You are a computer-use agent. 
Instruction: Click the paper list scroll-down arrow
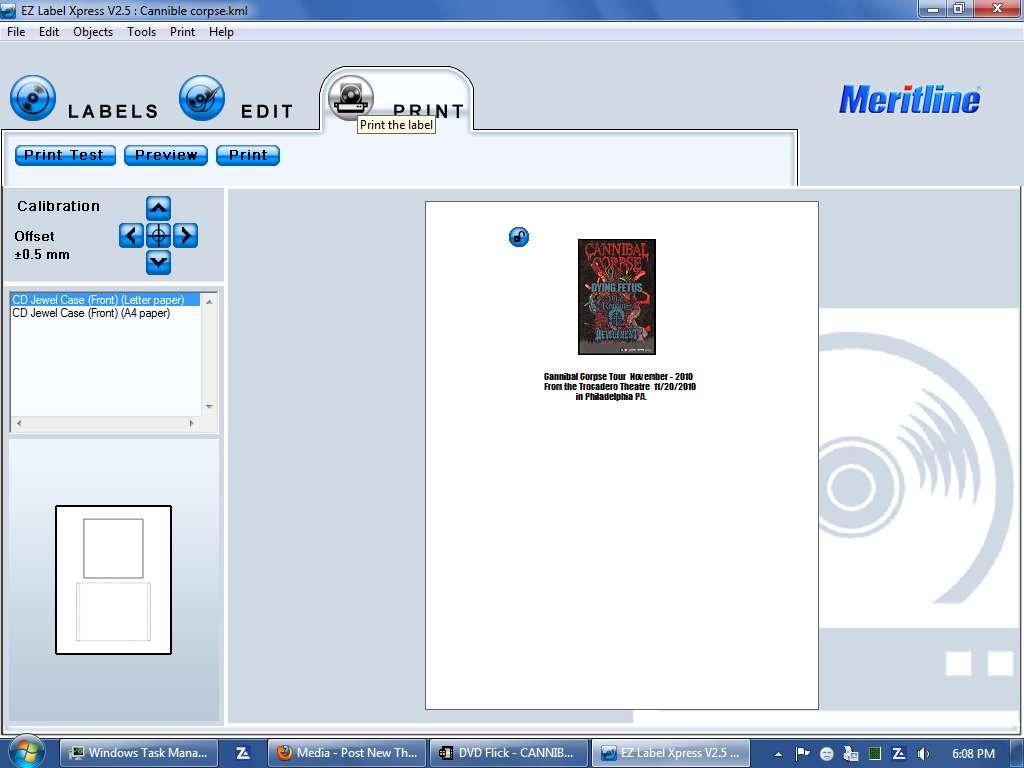210,407
